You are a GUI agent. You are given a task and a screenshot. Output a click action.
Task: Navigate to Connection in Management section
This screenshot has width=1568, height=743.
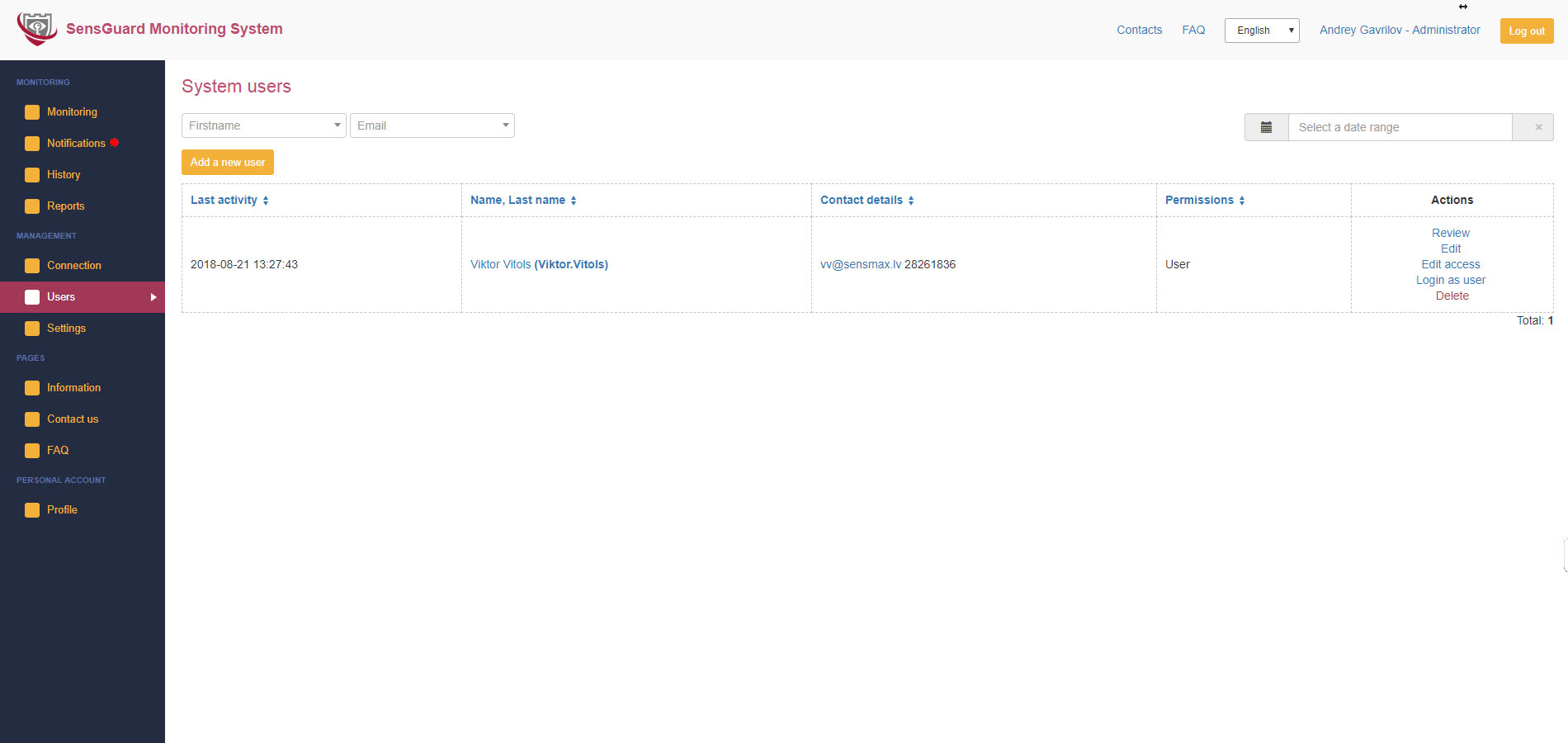pyautogui.click(x=73, y=266)
